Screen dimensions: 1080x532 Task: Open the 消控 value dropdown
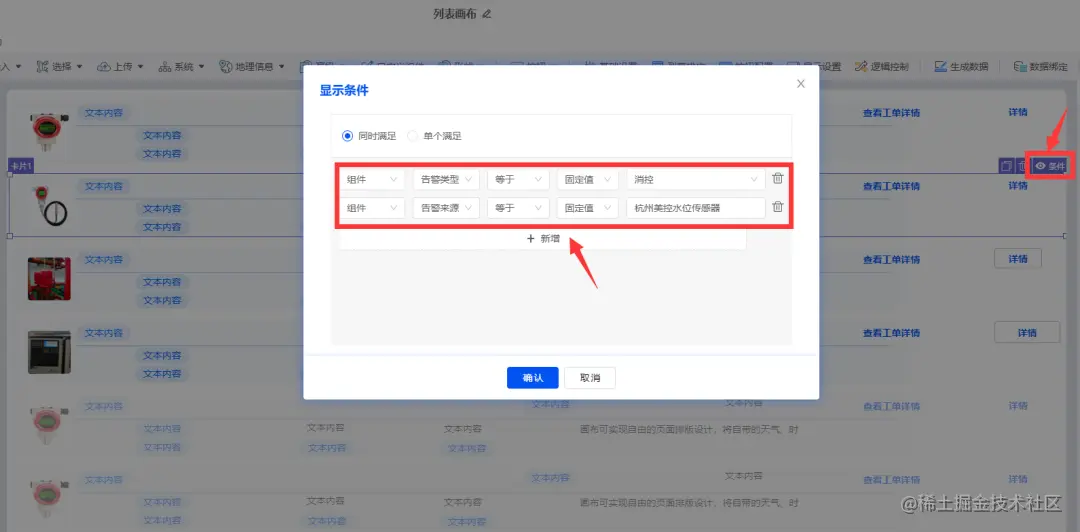pos(696,180)
